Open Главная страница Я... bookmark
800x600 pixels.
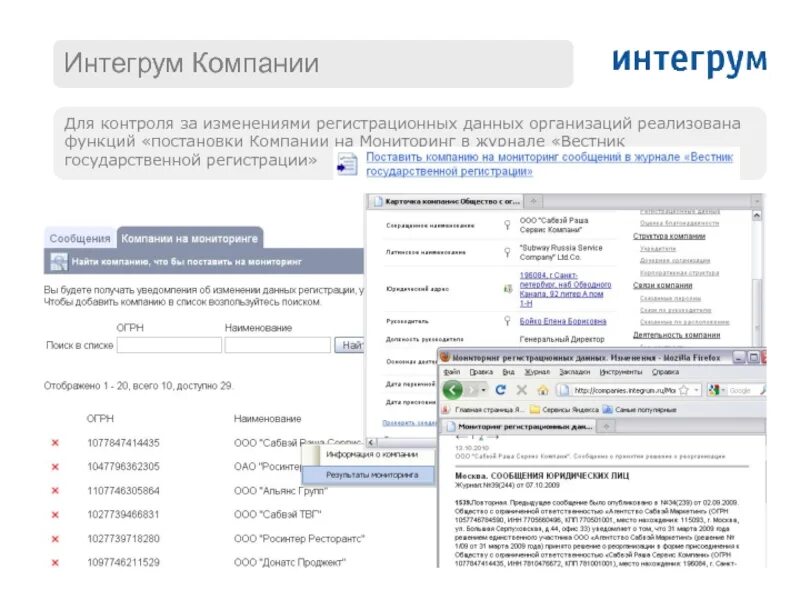[x=483, y=410]
